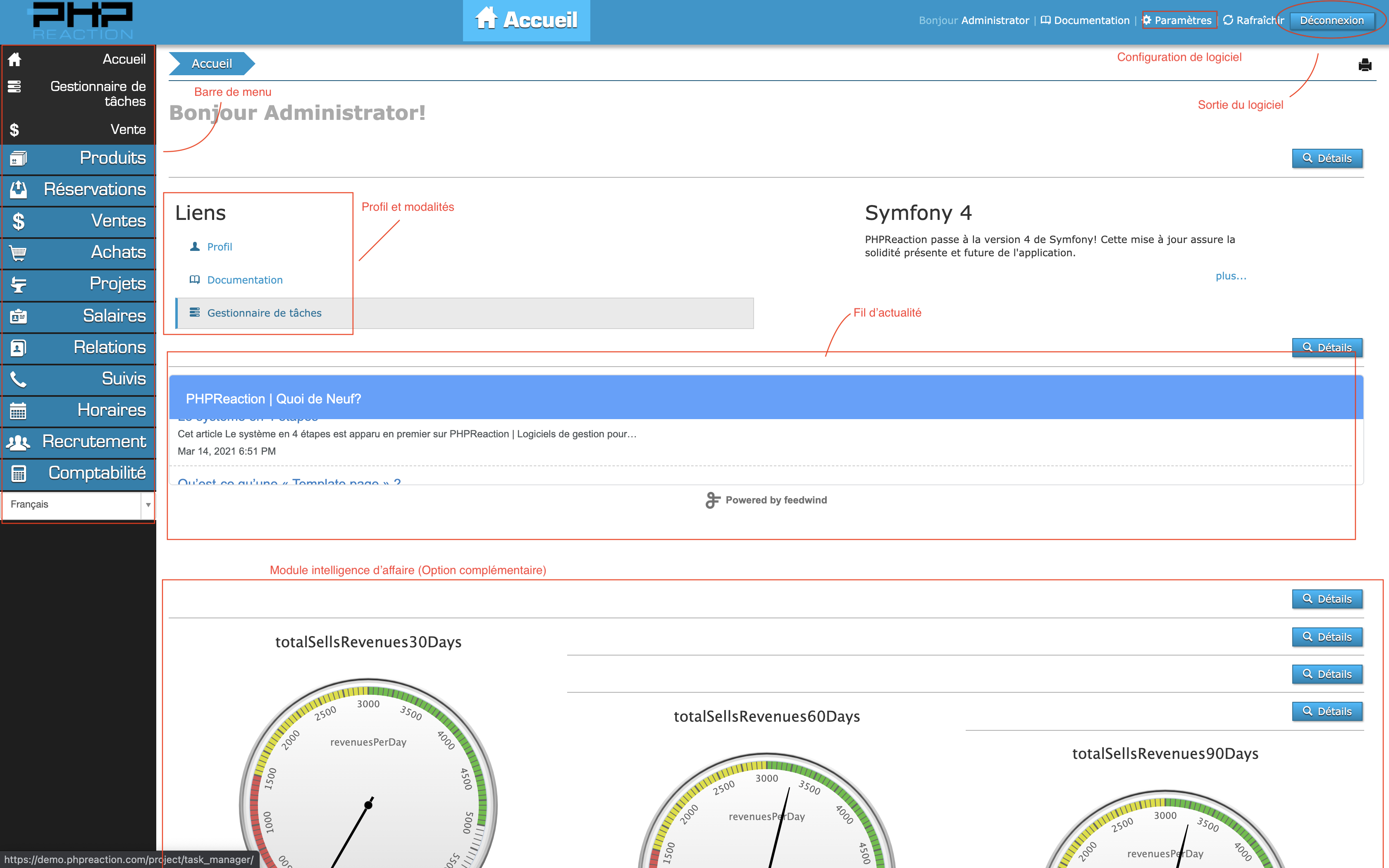Click the Produits sidebar icon
Viewport: 1389px width, 868px height.
coord(18,158)
